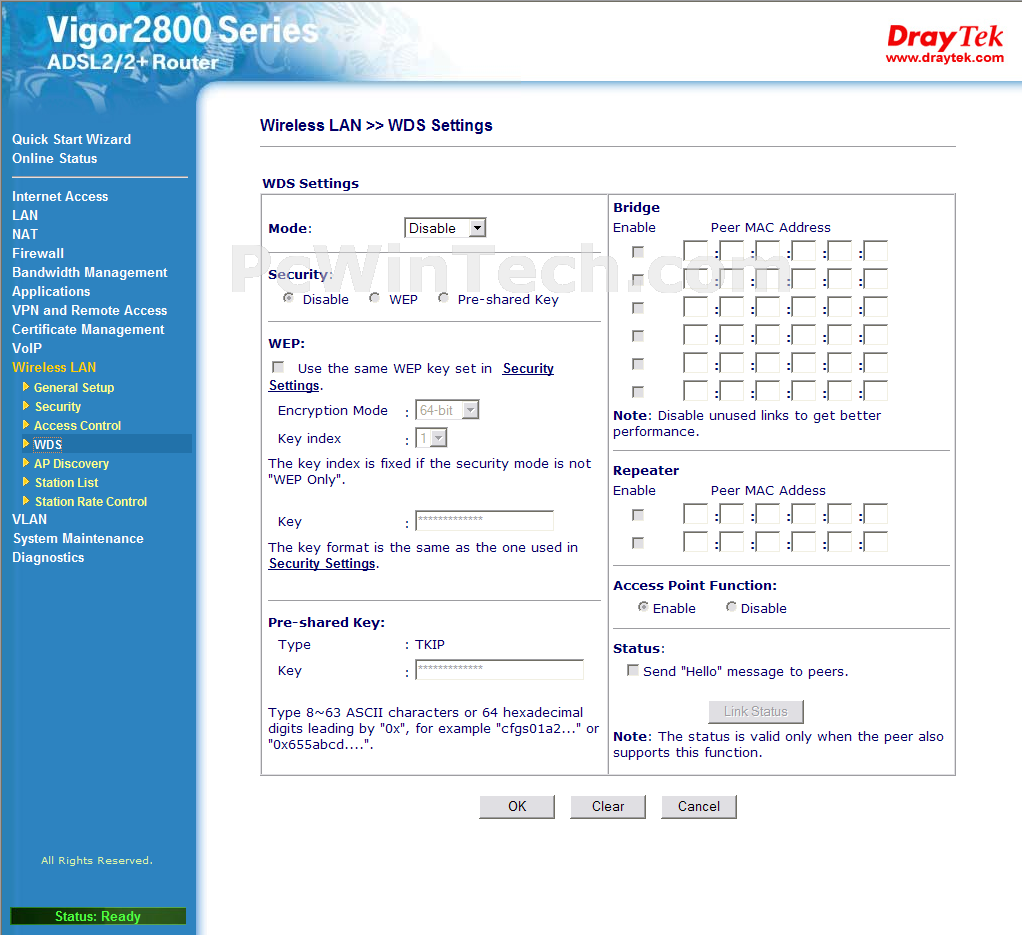1022x935 pixels.
Task: Open the VoIP menu item
Action: pos(27,348)
